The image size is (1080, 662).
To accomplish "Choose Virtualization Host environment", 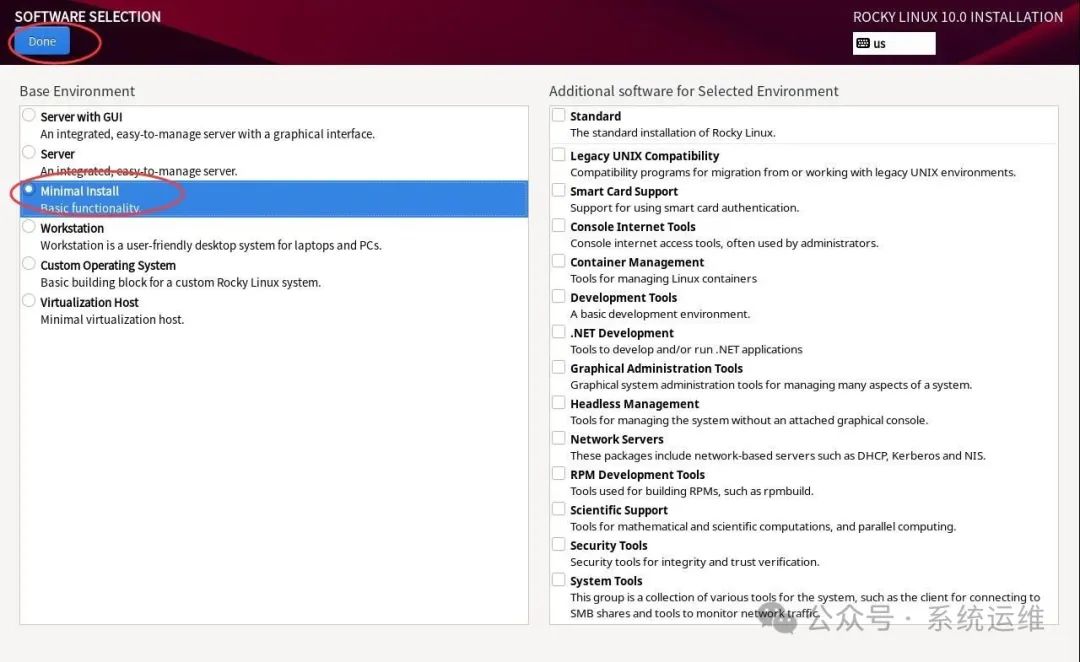I will [29, 301].
